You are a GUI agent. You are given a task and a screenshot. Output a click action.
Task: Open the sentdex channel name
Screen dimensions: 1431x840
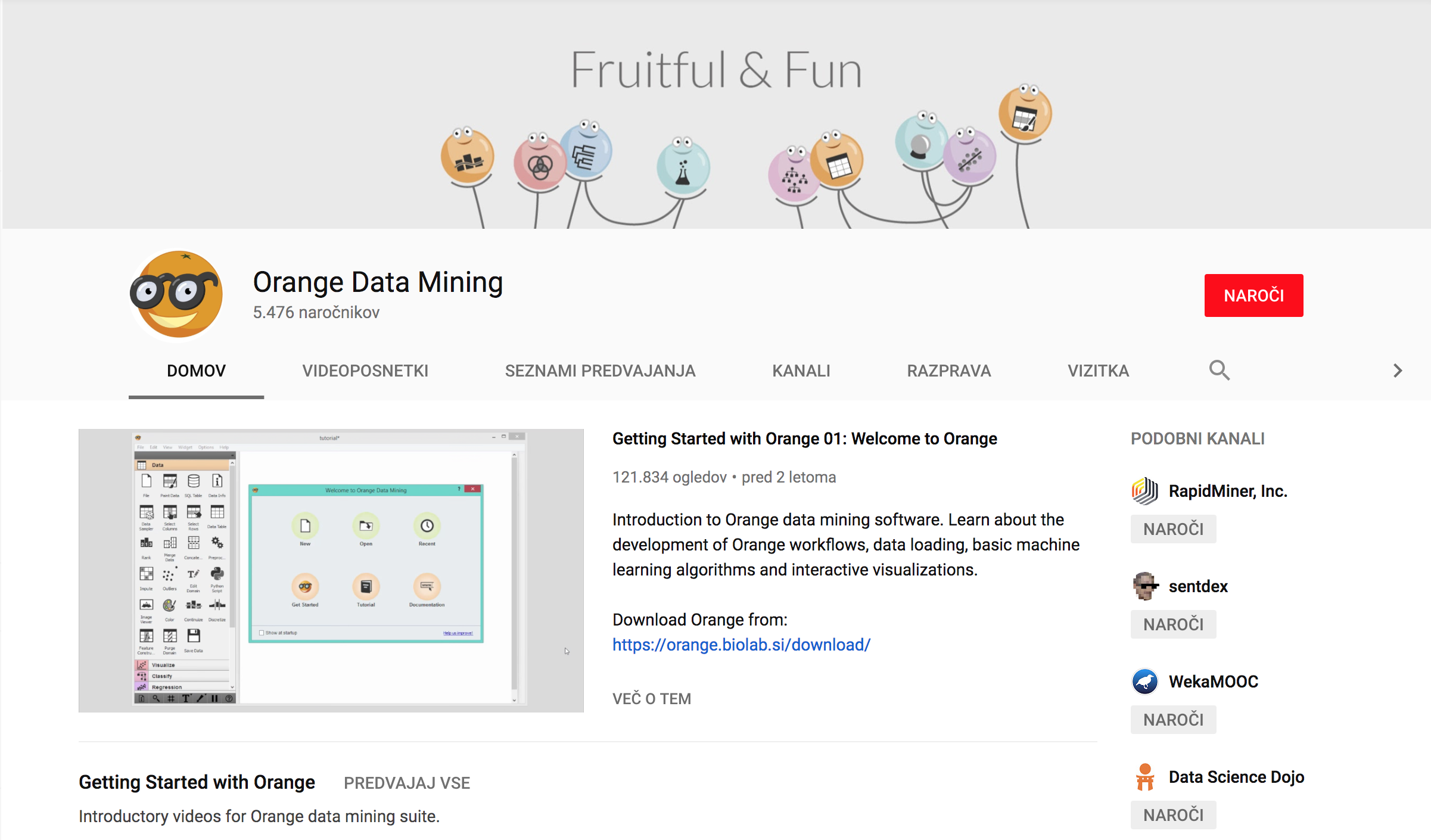point(1198,586)
